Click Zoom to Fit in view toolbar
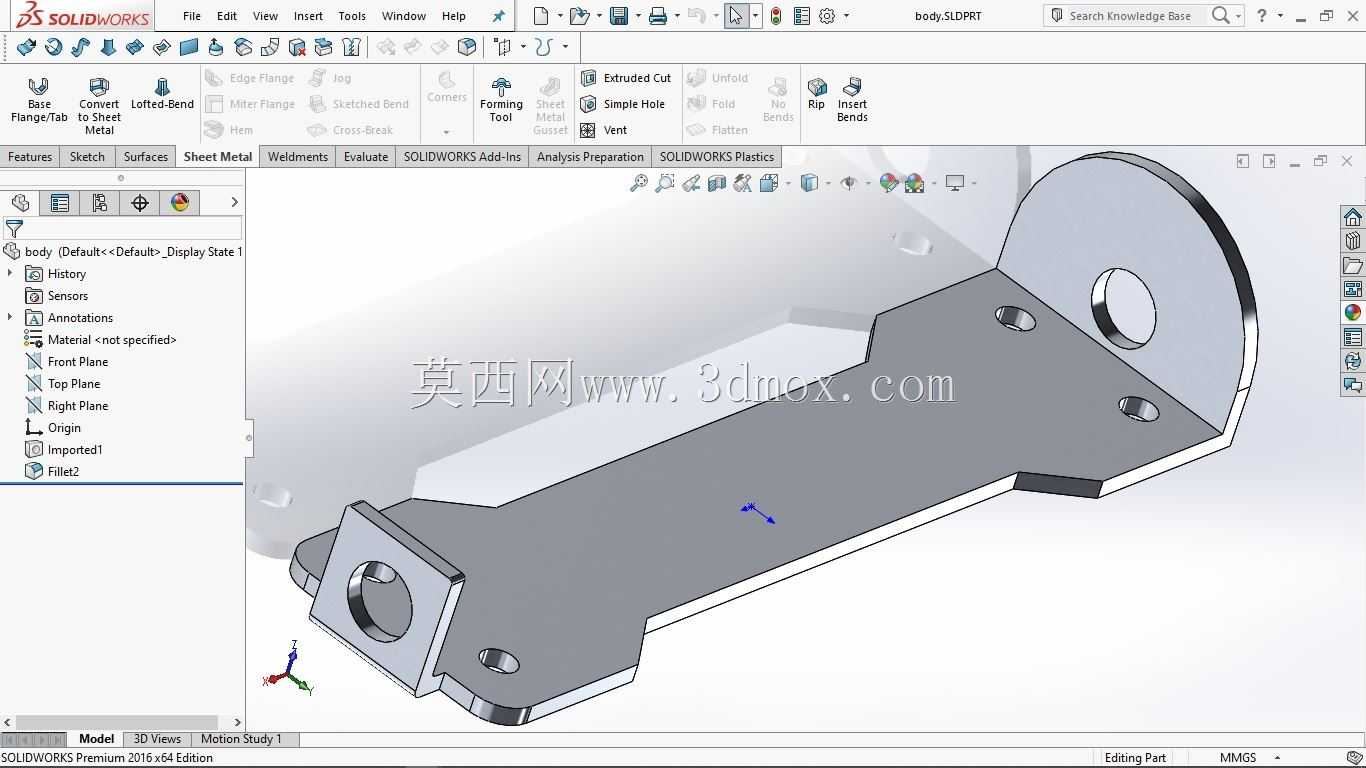Screen dimensions: 1366x768 tap(639, 183)
